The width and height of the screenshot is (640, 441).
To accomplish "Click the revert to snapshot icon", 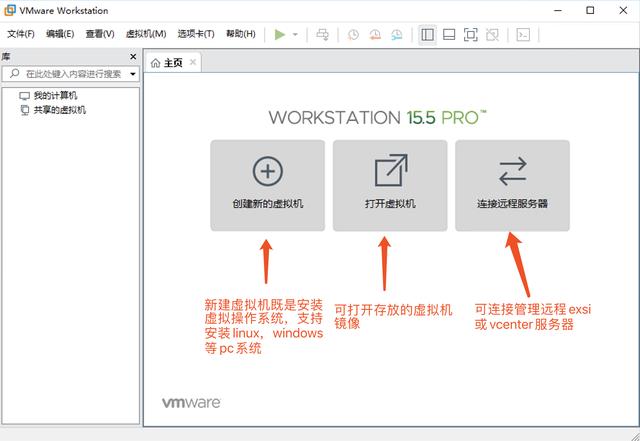I will point(375,35).
